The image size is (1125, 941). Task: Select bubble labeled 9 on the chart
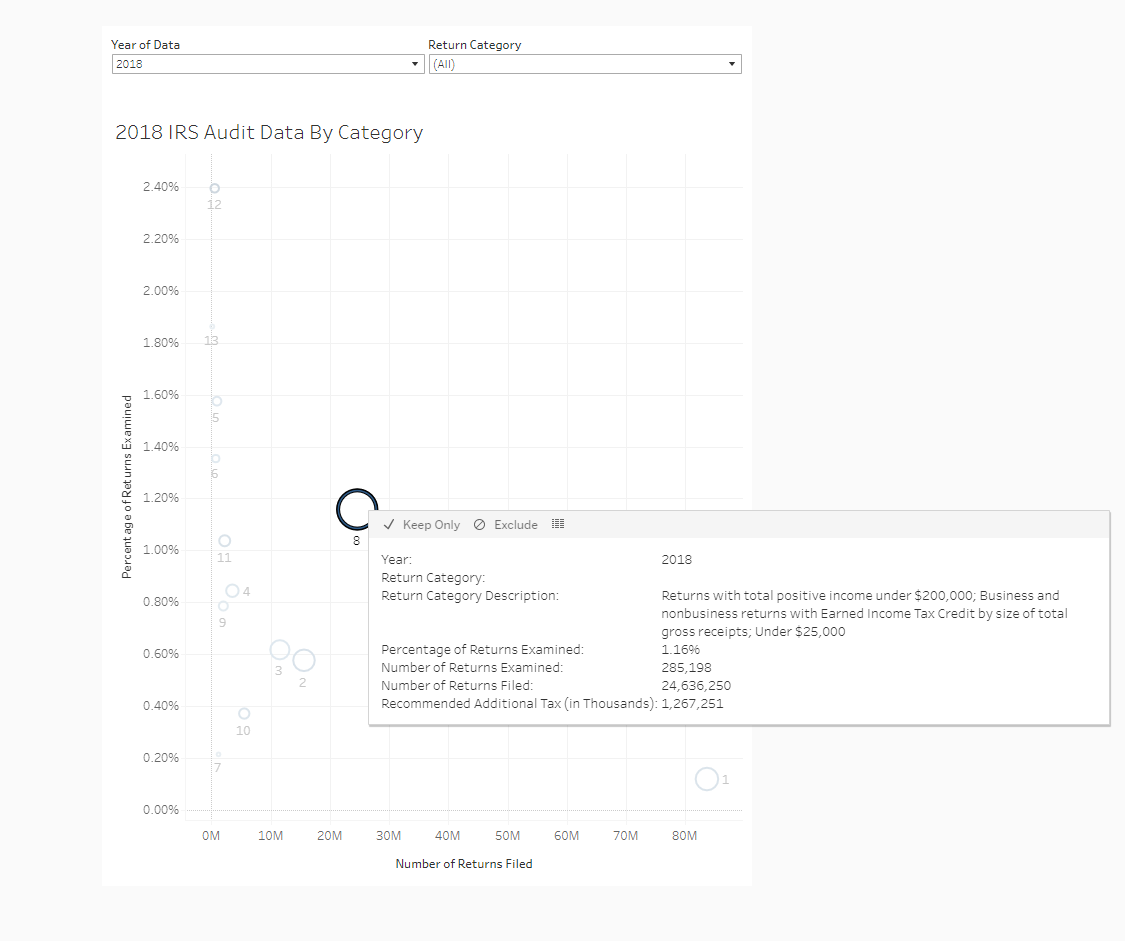click(223, 606)
